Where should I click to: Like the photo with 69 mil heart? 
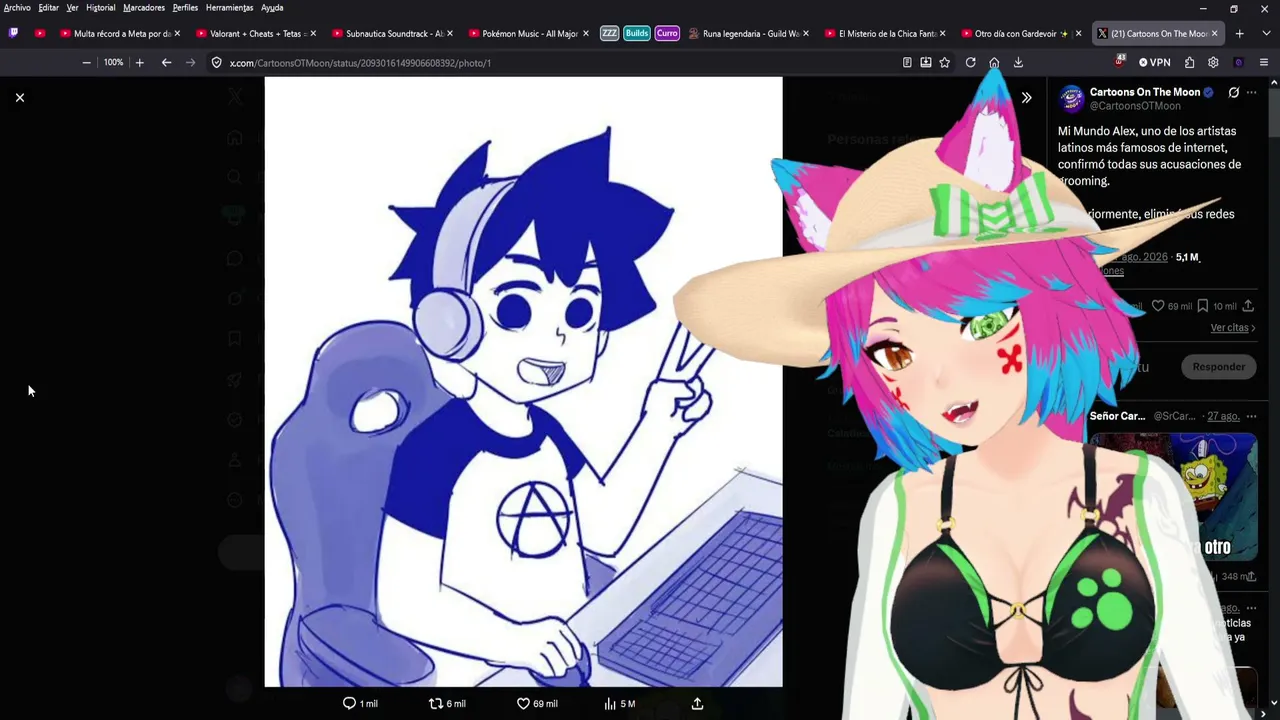click(523, 703)
